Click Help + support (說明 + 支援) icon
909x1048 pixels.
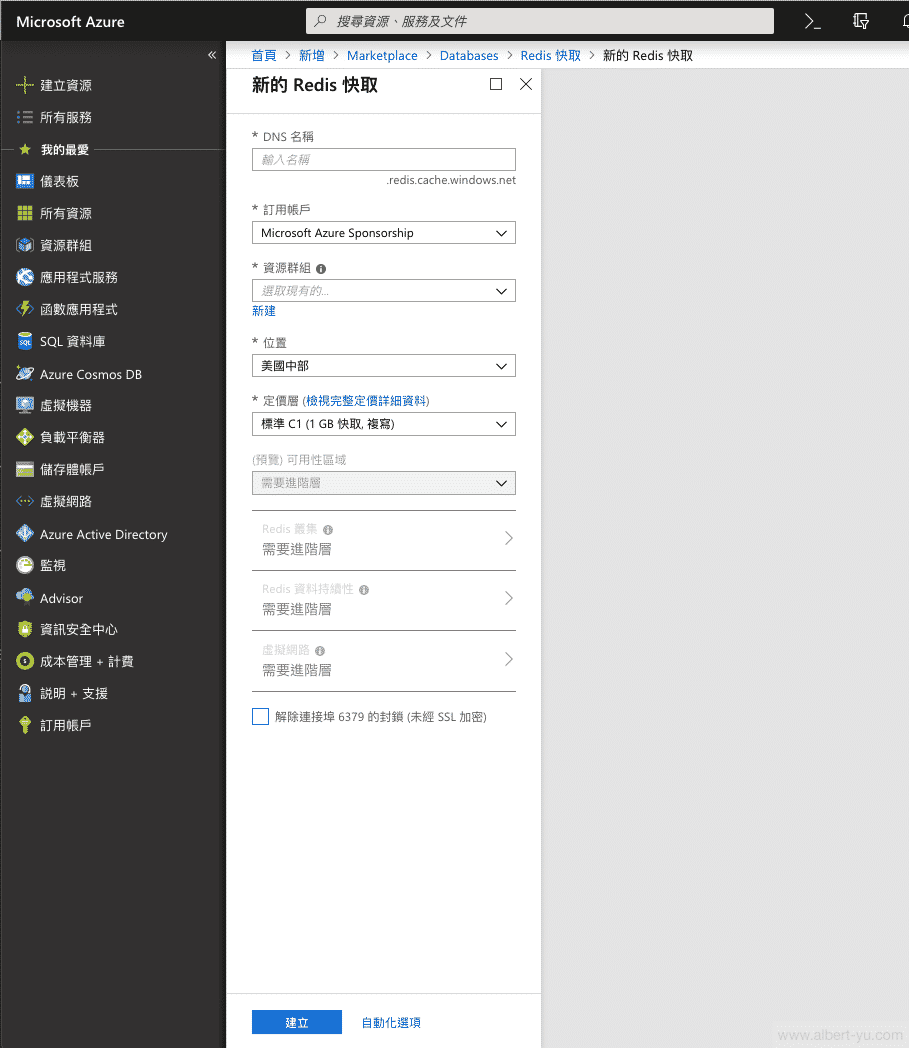(25, 693)
